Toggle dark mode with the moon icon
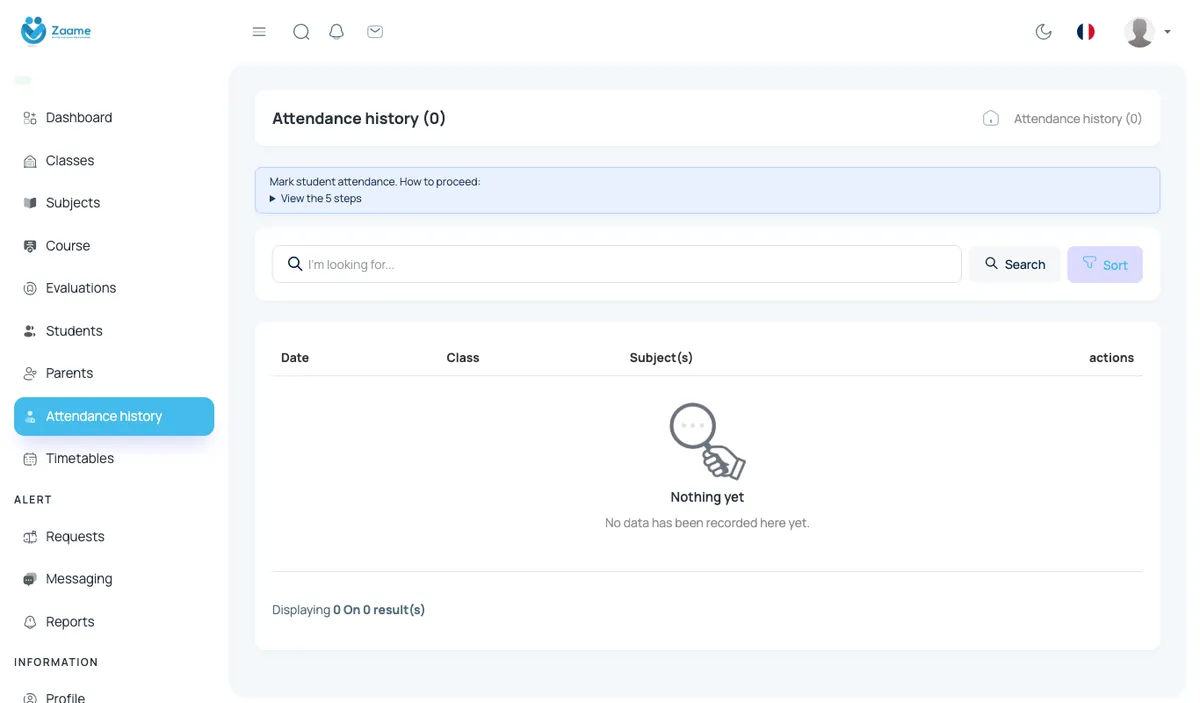Image resolution: width=1200 pixels, height=703 pixels. (1044, 32)
